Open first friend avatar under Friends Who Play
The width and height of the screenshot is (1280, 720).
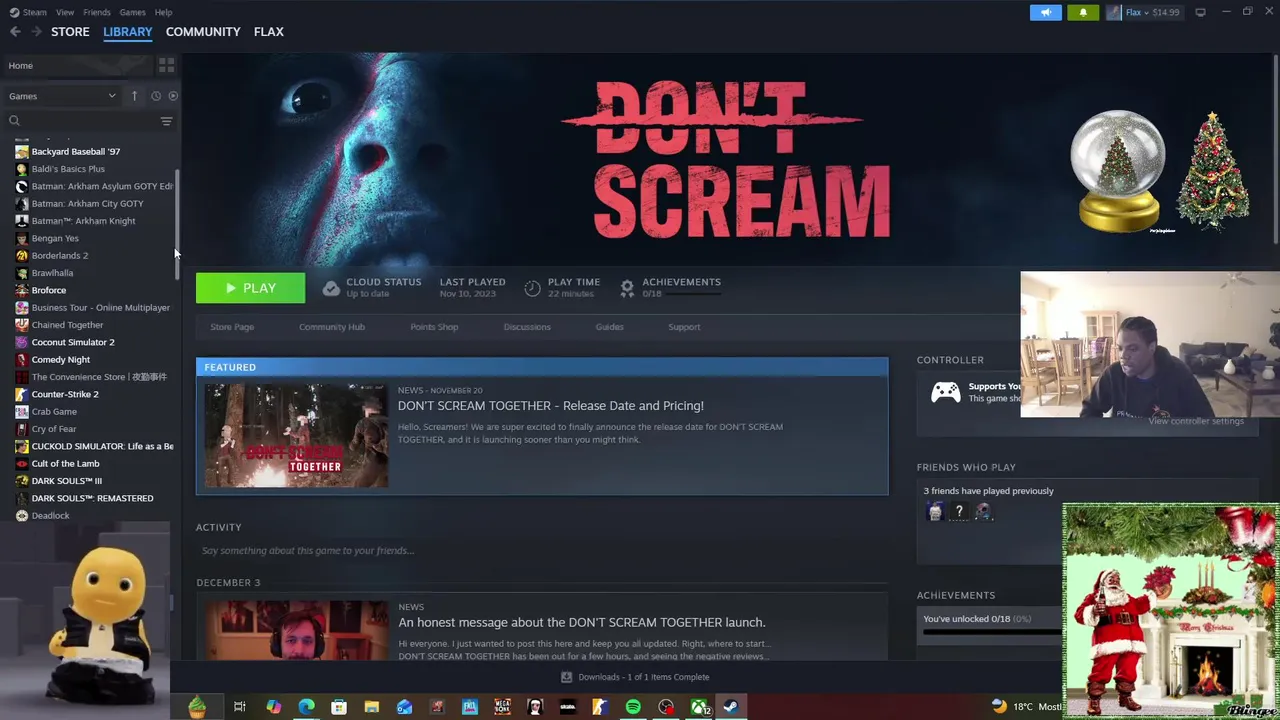(x=935, y=512)
